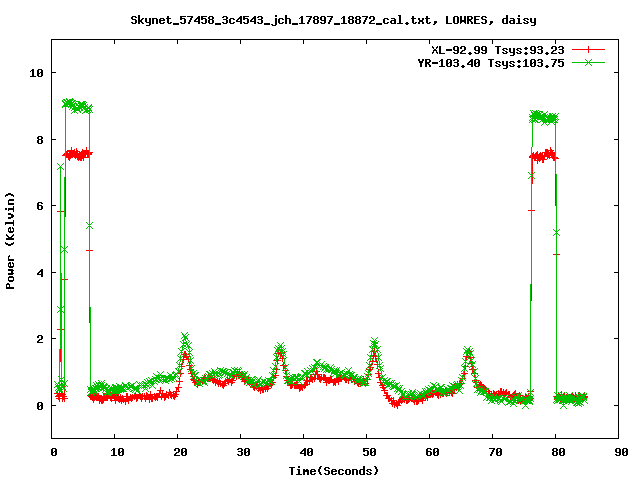The width and height of the screenshot is (640, 480).
Task: Click y-axis tick label 6
Action: point(40,206)
